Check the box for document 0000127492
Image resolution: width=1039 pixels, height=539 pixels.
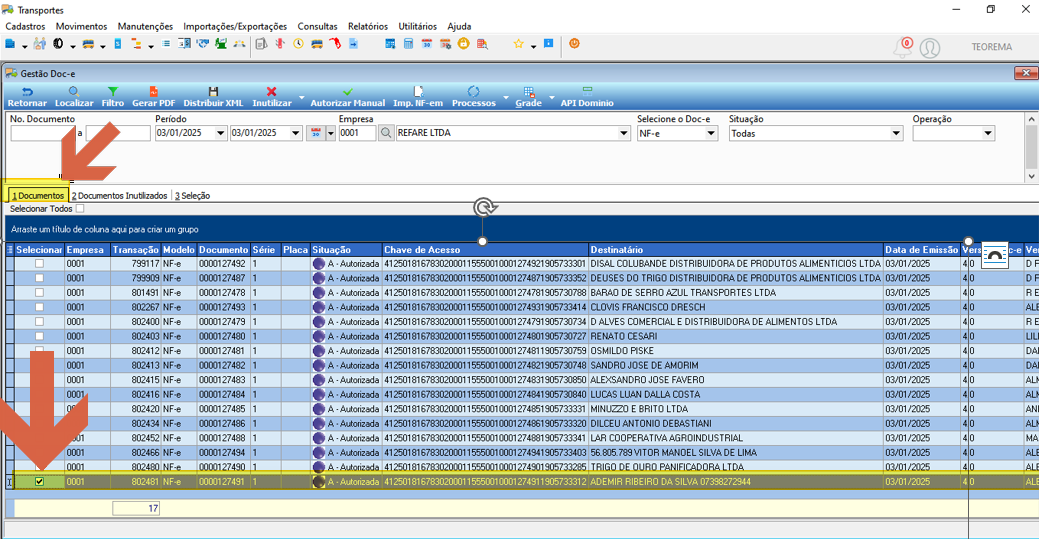pos(40,264)
